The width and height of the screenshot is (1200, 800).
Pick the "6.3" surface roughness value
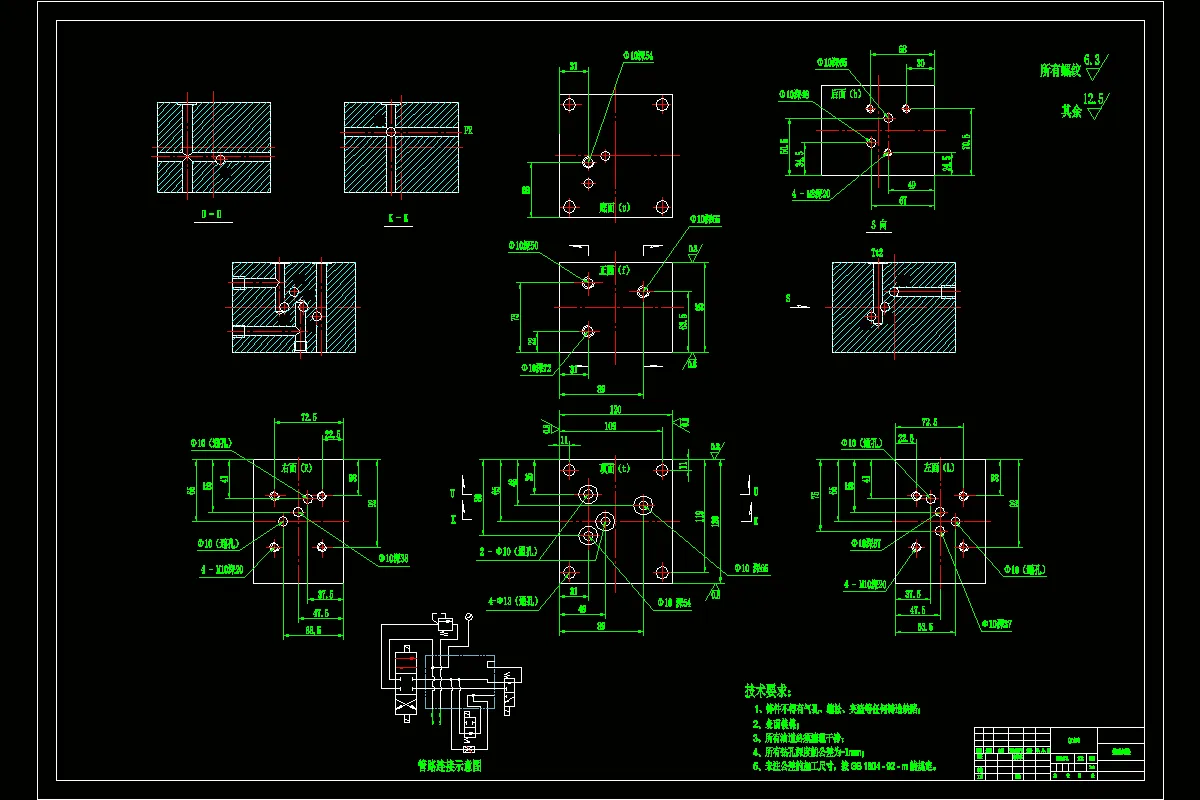[1092, 60]
